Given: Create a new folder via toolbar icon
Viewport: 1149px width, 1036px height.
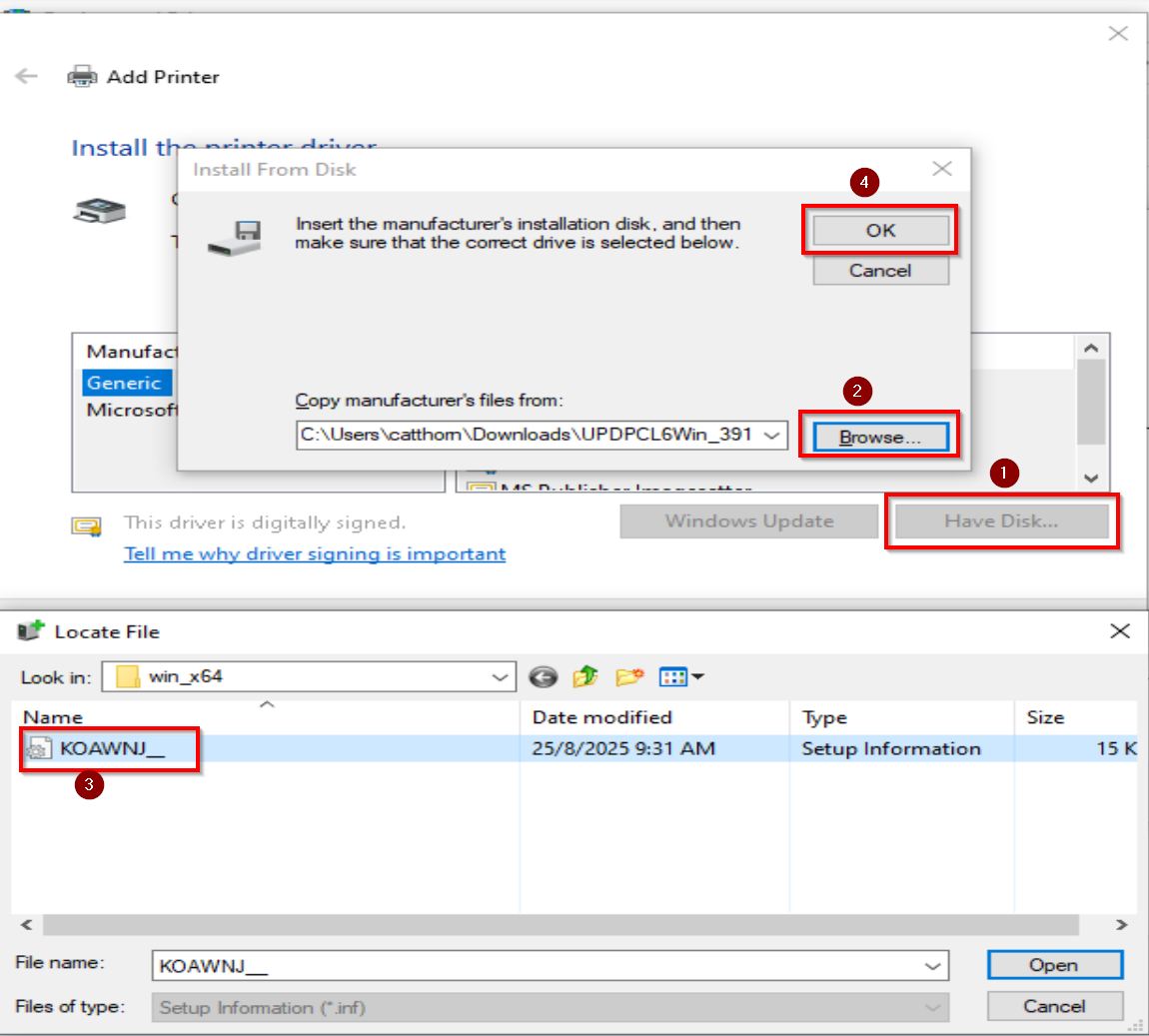Looking at the screenshot, I should click(x=629, y=677).
